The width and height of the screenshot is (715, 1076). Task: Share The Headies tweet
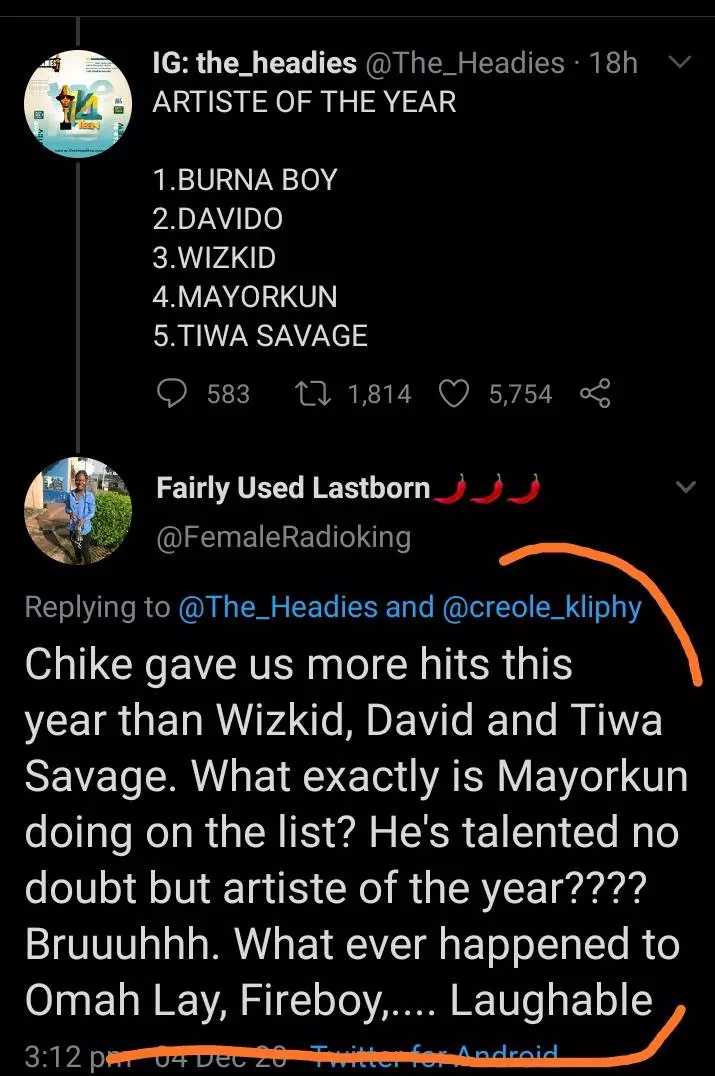click(594, 394)
